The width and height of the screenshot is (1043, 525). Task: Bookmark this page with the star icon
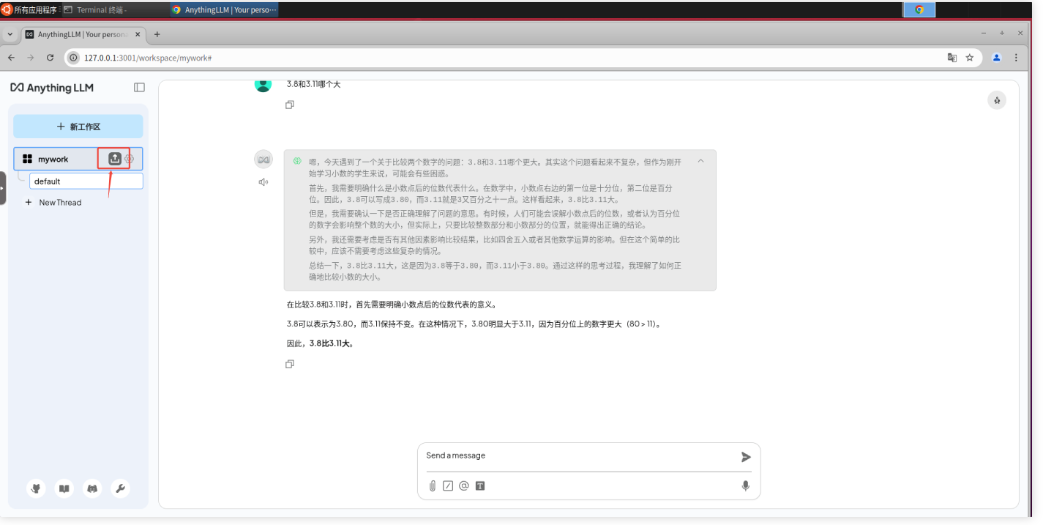point(970,58)
